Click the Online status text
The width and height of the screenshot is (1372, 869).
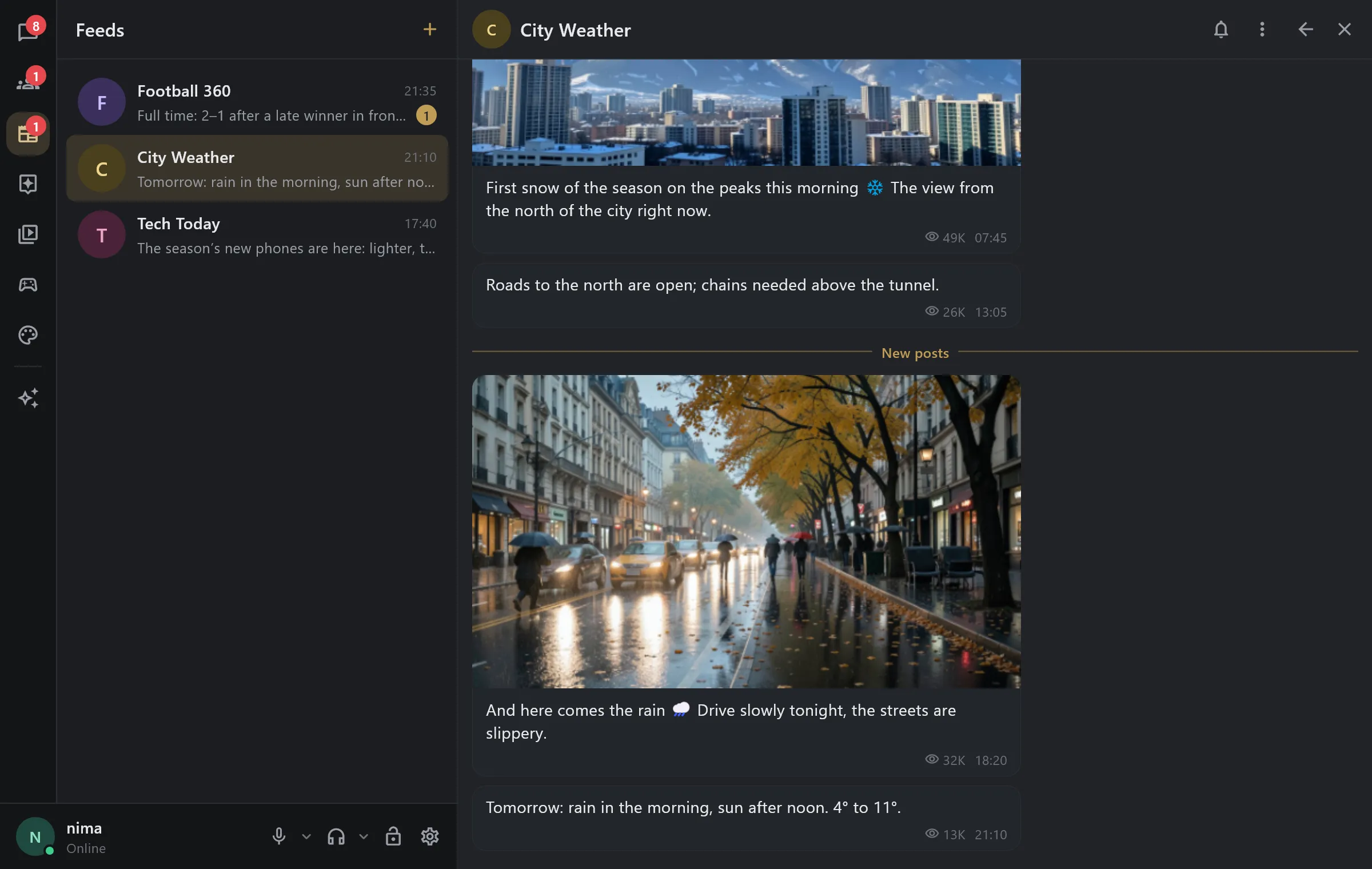tap(86, 848)
